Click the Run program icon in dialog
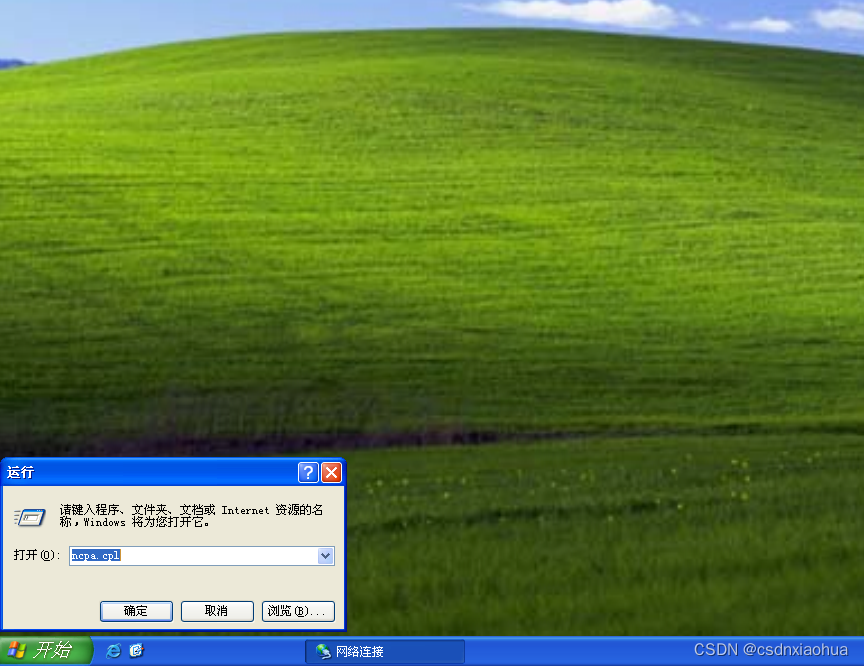The image size is (864, 666). pyautogui.click(x=30, y=517)
